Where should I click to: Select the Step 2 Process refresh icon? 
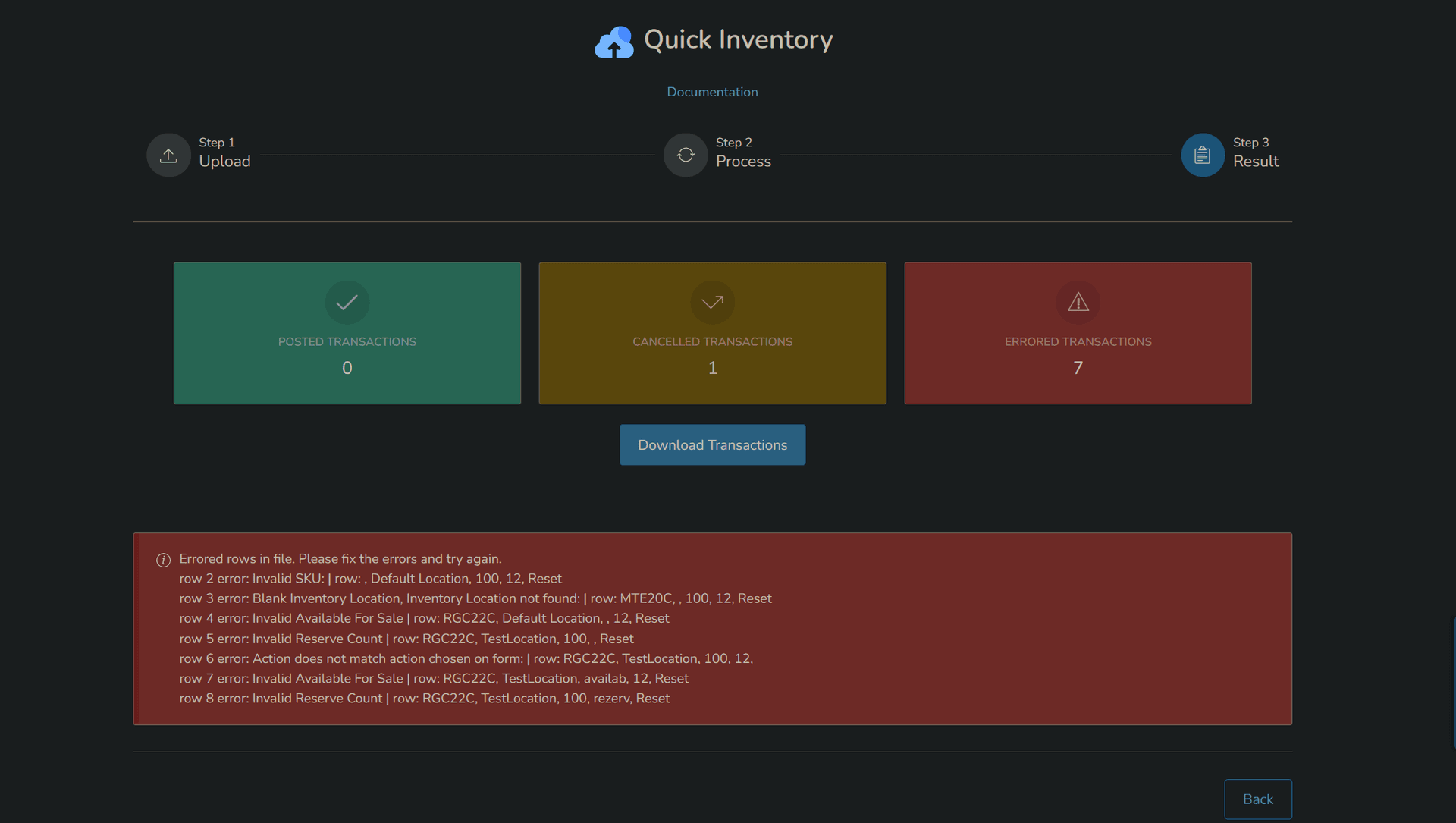685,155
